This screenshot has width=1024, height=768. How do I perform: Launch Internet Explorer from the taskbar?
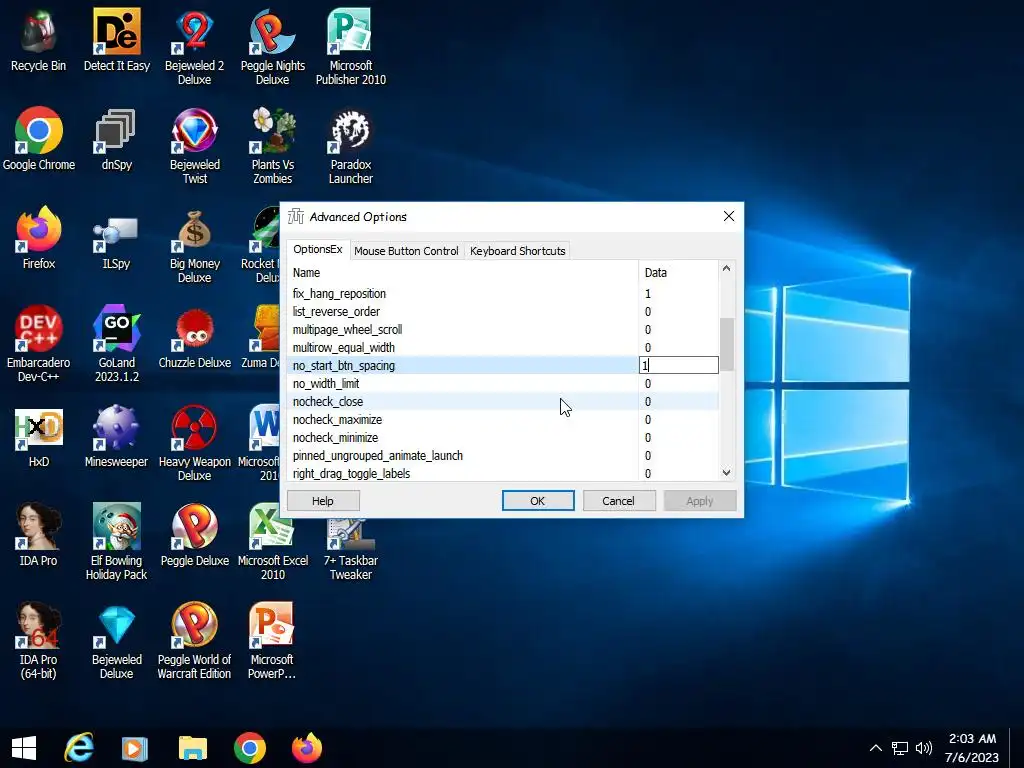79,748
